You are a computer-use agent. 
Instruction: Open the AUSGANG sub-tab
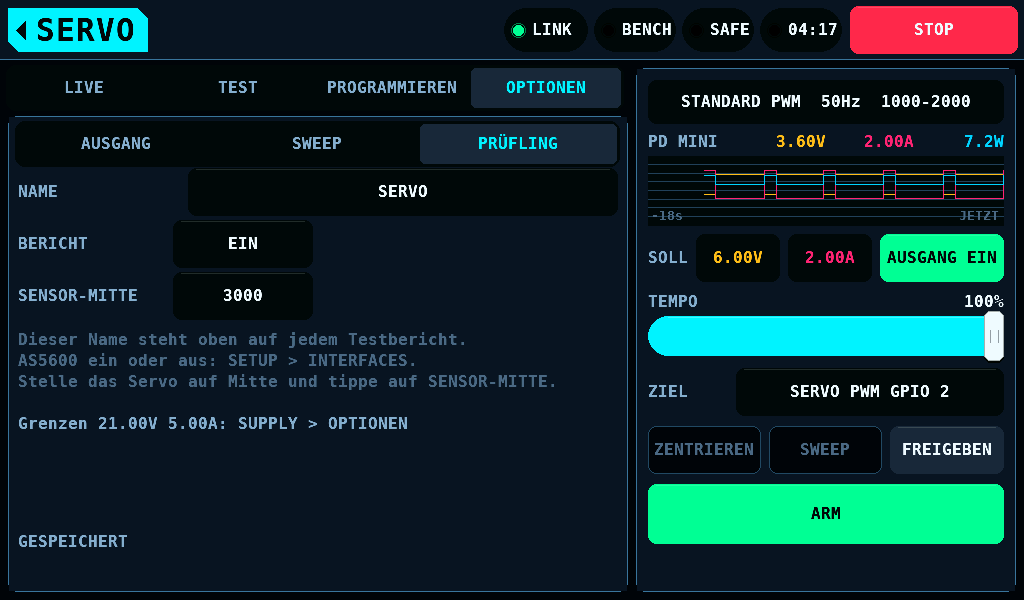pos(116,144)
